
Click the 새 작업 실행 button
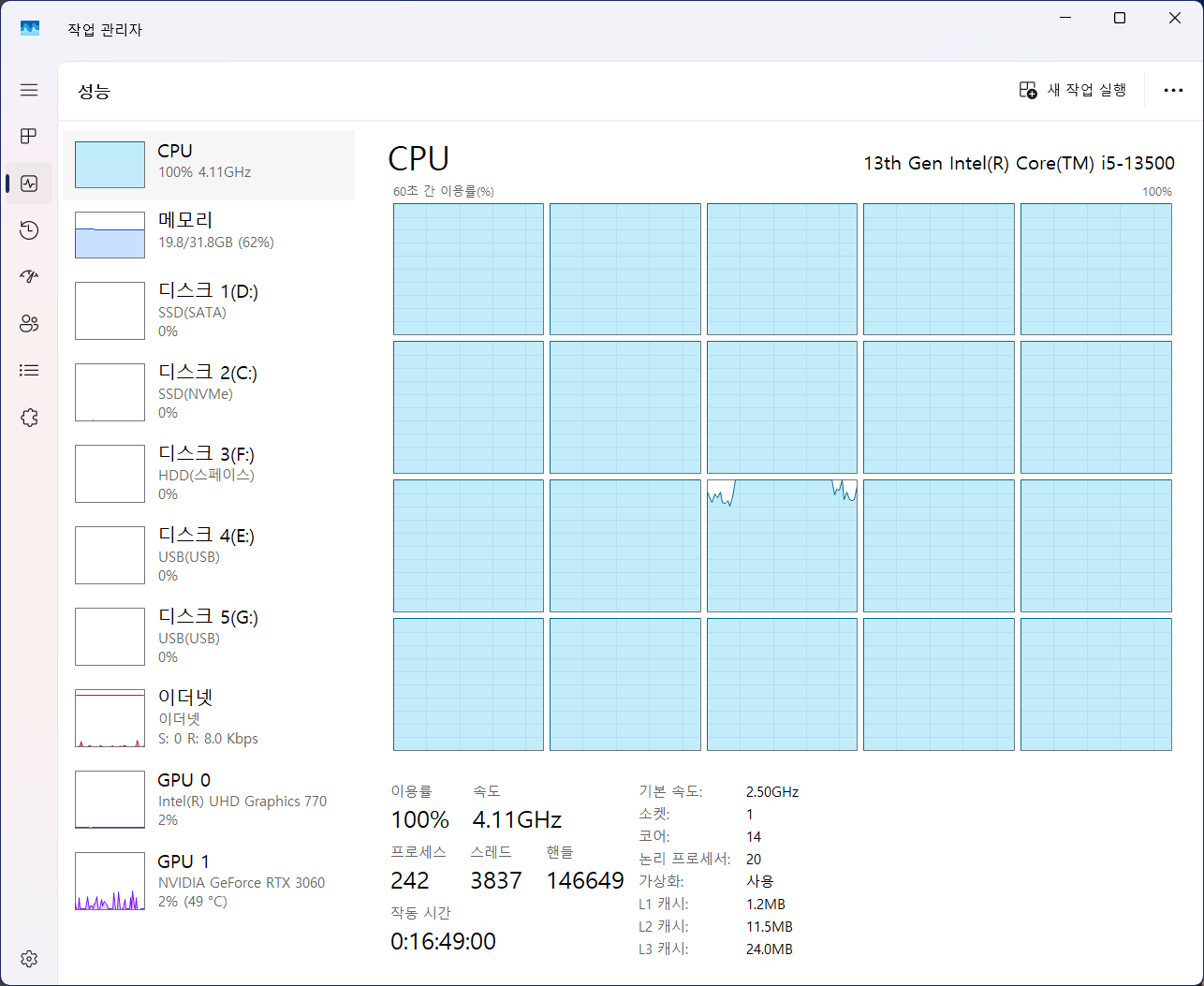point(1073,90)
